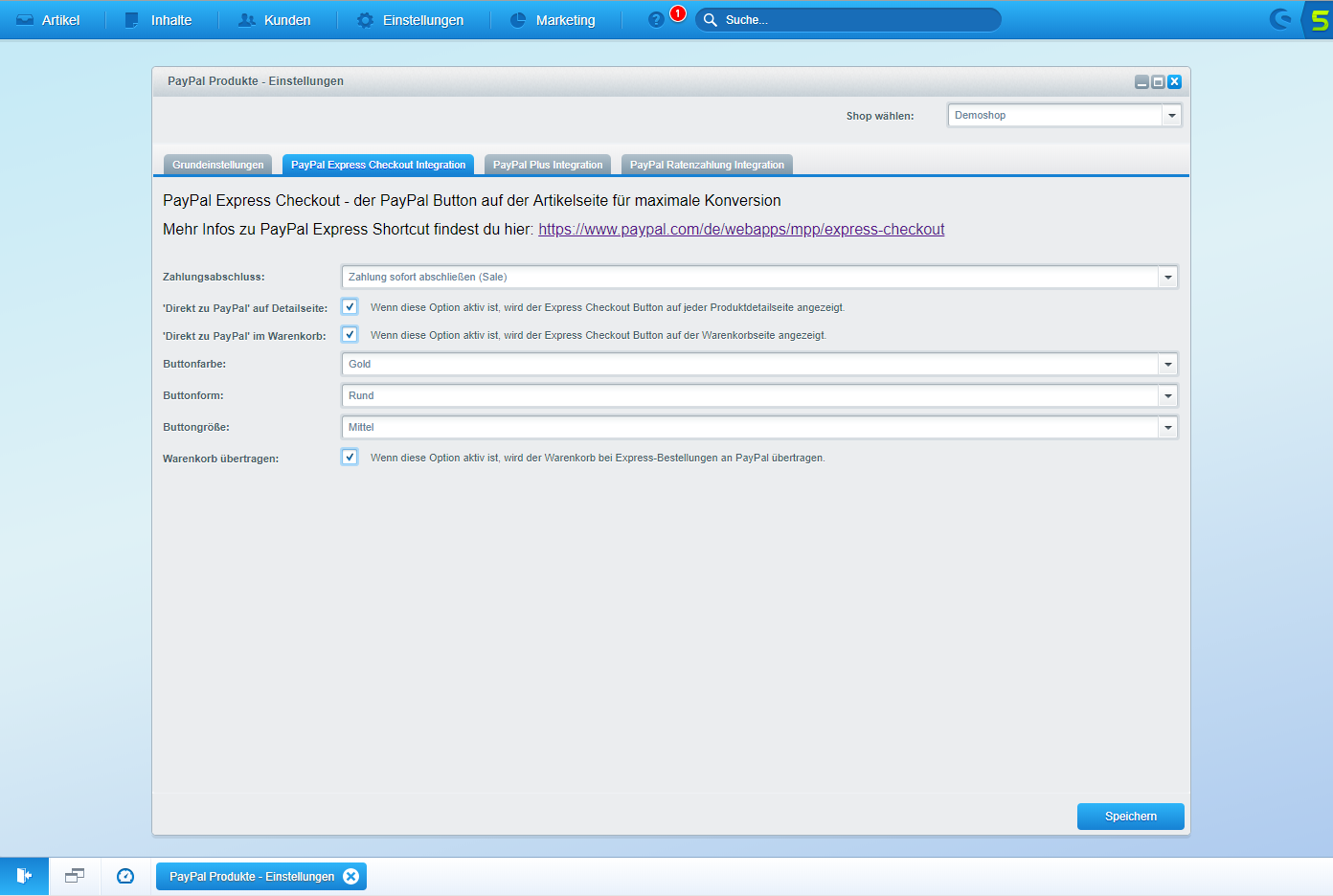Click the Artikel menu icon
1333x896 pixels.
[x=25, y=20]
